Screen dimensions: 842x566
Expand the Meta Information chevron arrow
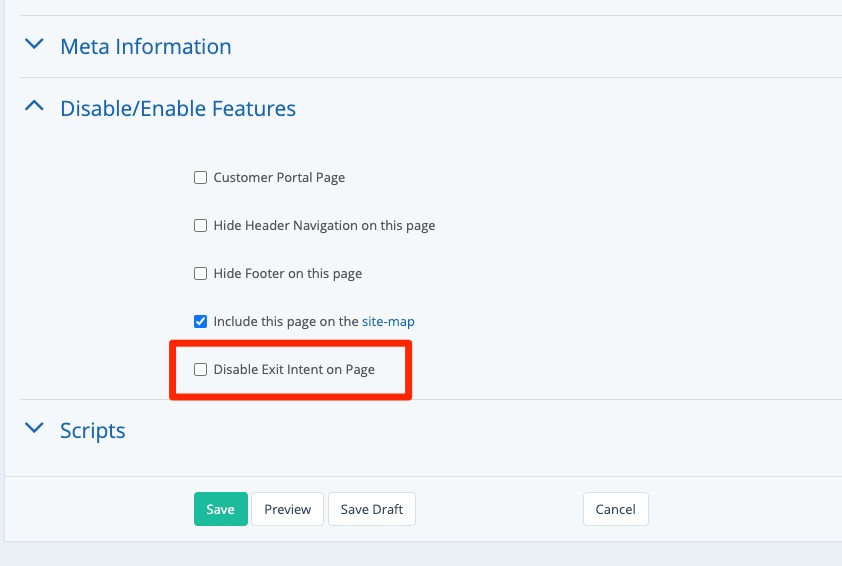pyautogui.click(x=35, y=45)
